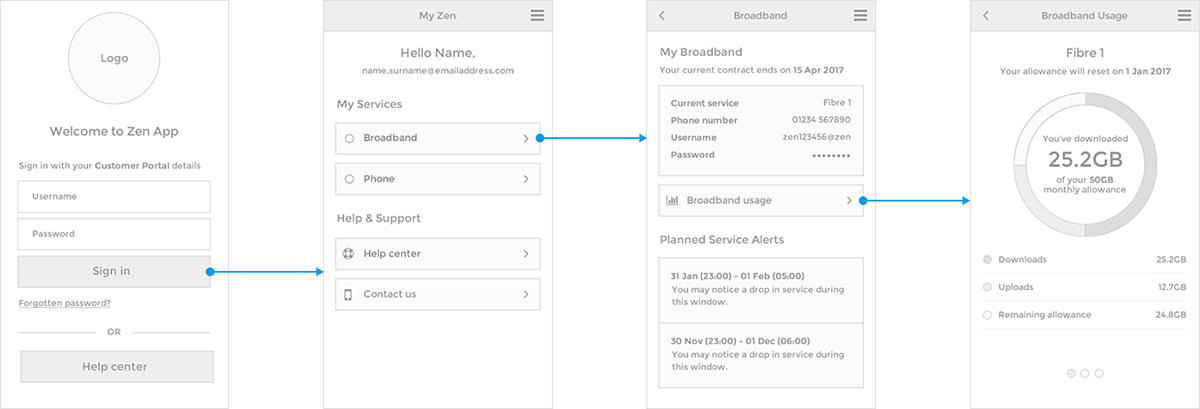Toggle the Downloads legend dot

988,259
